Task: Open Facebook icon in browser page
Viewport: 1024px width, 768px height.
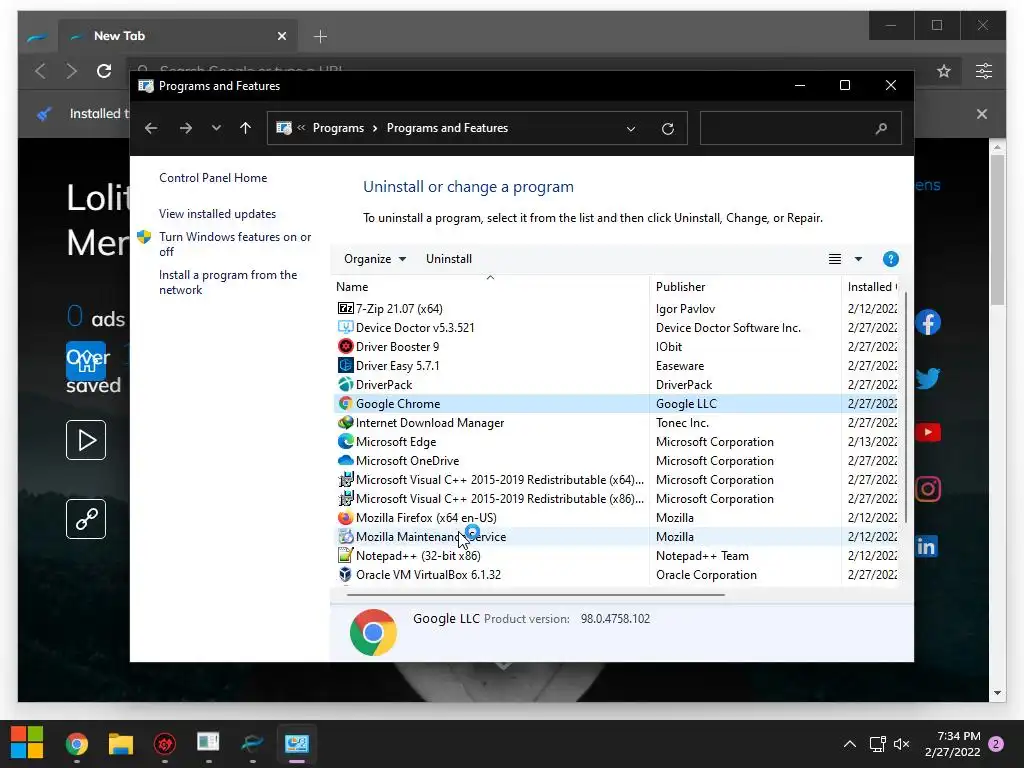Action: pos(927,323)
